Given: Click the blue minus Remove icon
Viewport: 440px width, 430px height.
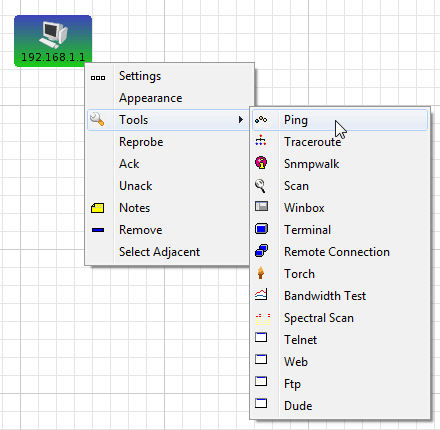Looking at the screenshot, I should coord(98,230).
